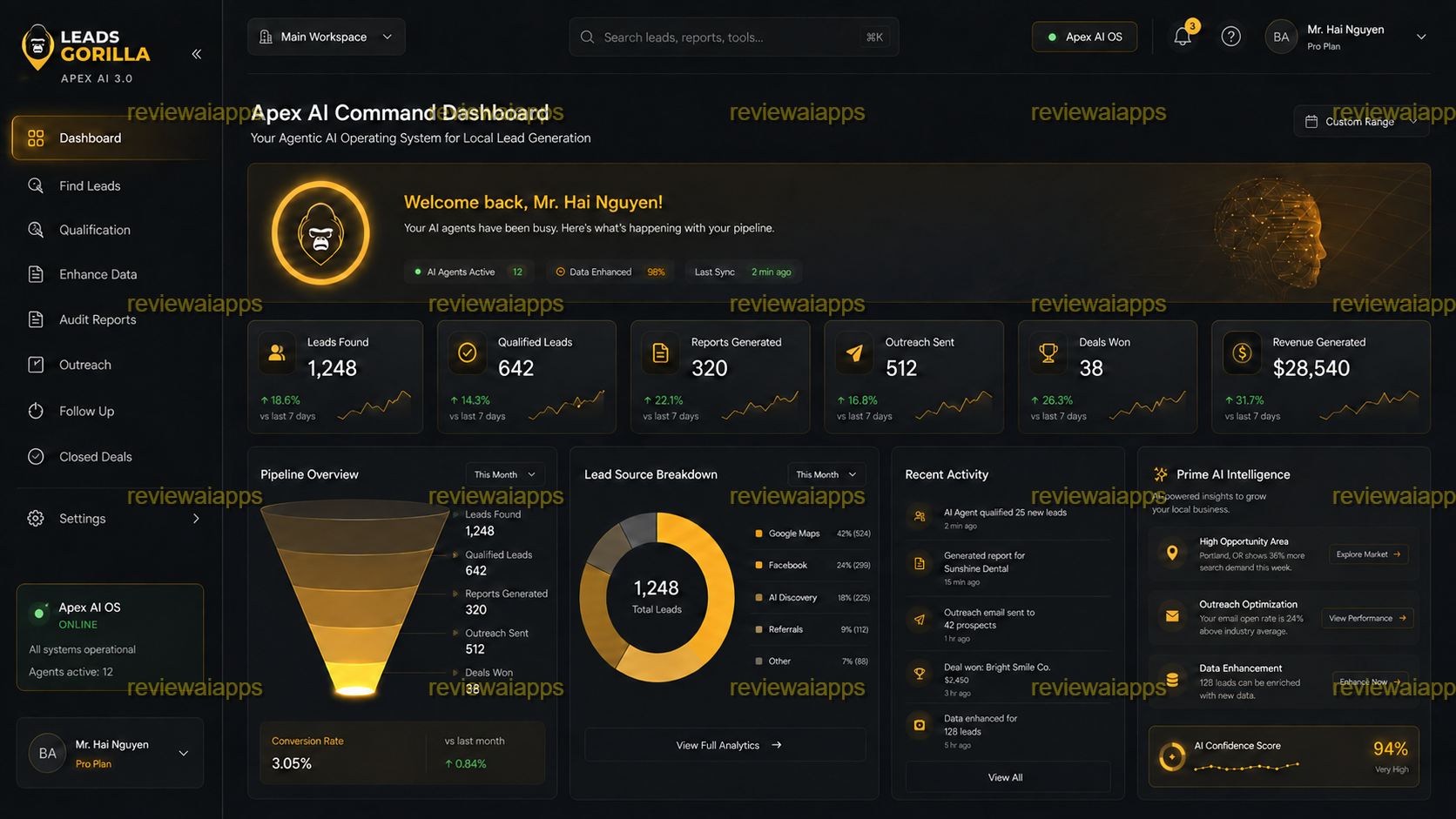The height and width of the screenshot is (819, 1456).
Task: Click View Full Analytics button
Action: pos(725,745)
